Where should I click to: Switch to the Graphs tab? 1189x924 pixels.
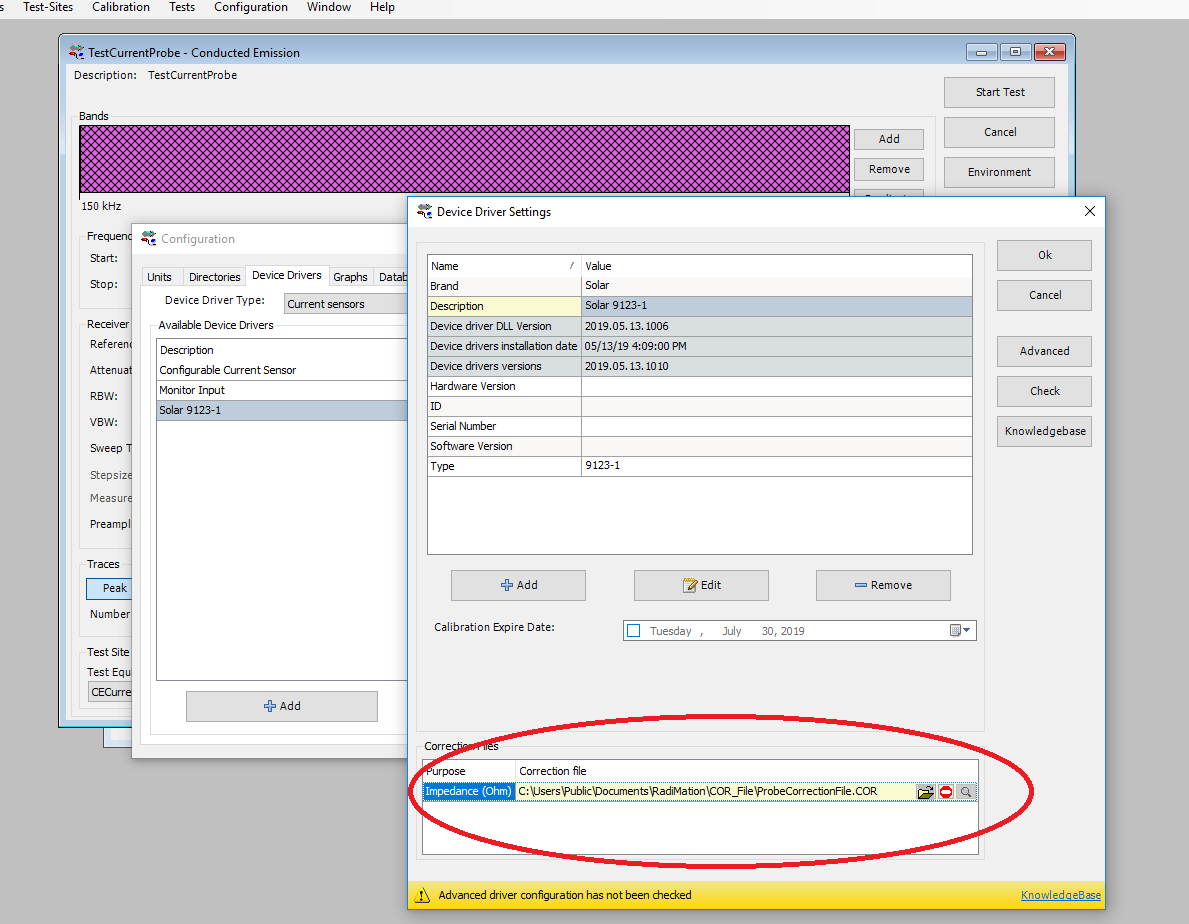point(350,277)
